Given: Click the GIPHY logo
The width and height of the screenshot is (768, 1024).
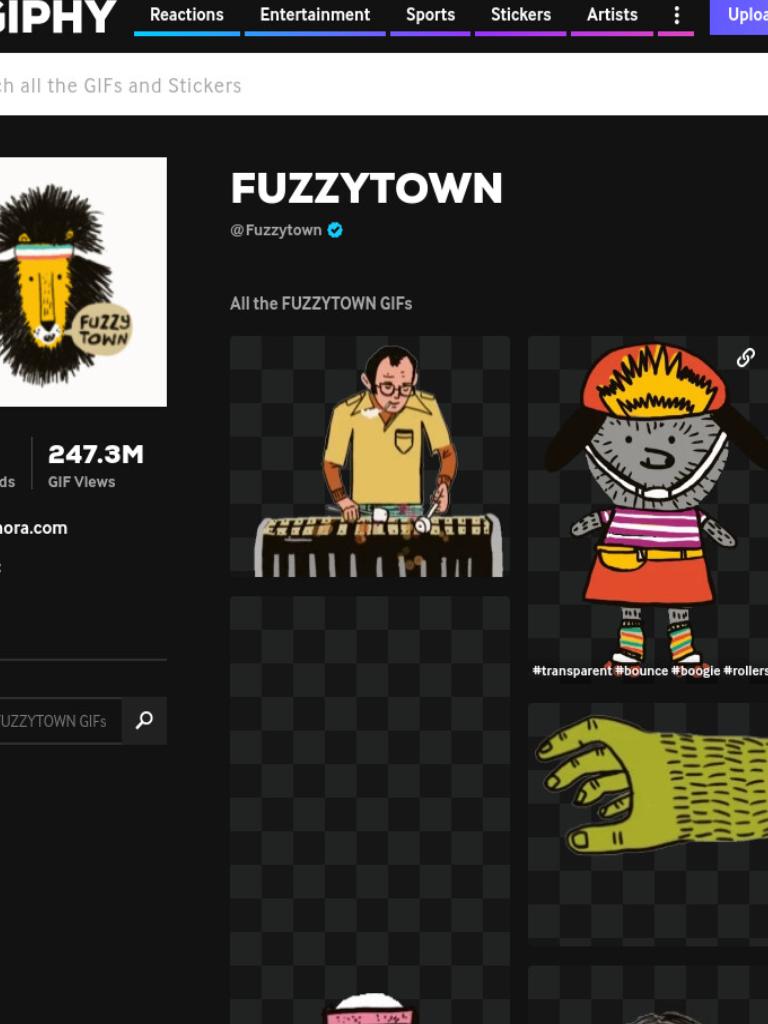Looking at the screenshot, I should pyautogui.click(x=57, y=16).
